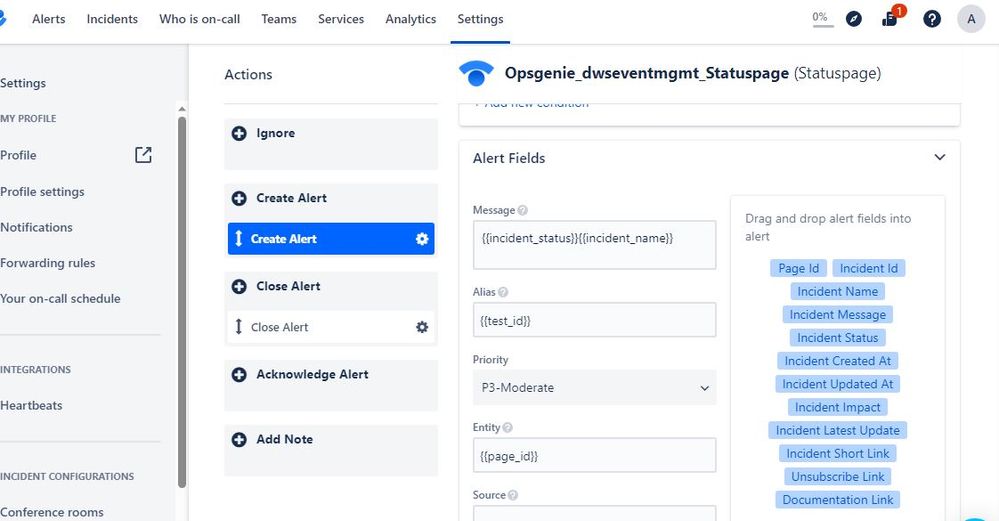
Task: Click the 0% progress indicator
Action: click(823, 18)
